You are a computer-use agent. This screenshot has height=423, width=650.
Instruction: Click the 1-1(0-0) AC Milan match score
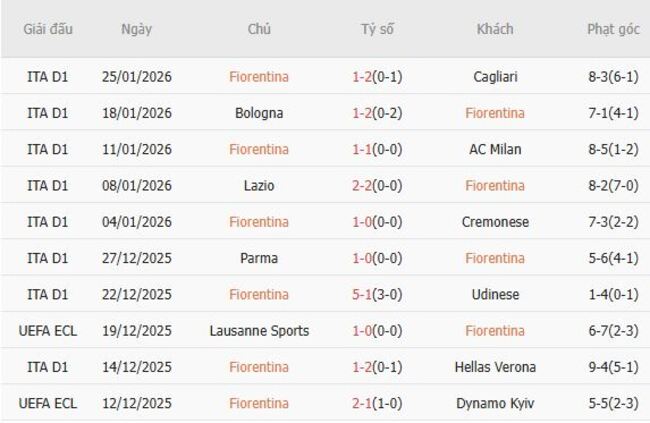click(377, 149)
